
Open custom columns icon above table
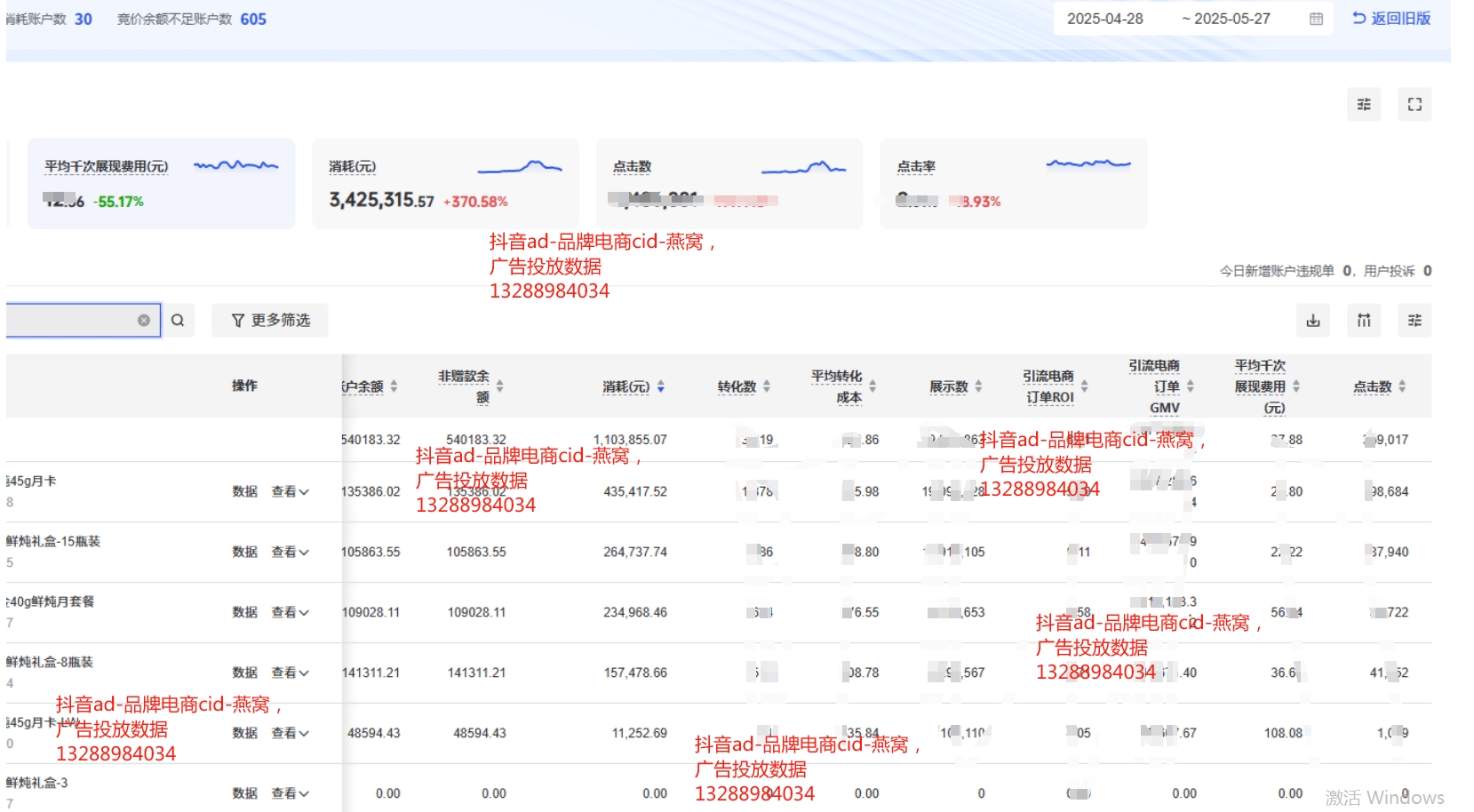(1364, 320)
